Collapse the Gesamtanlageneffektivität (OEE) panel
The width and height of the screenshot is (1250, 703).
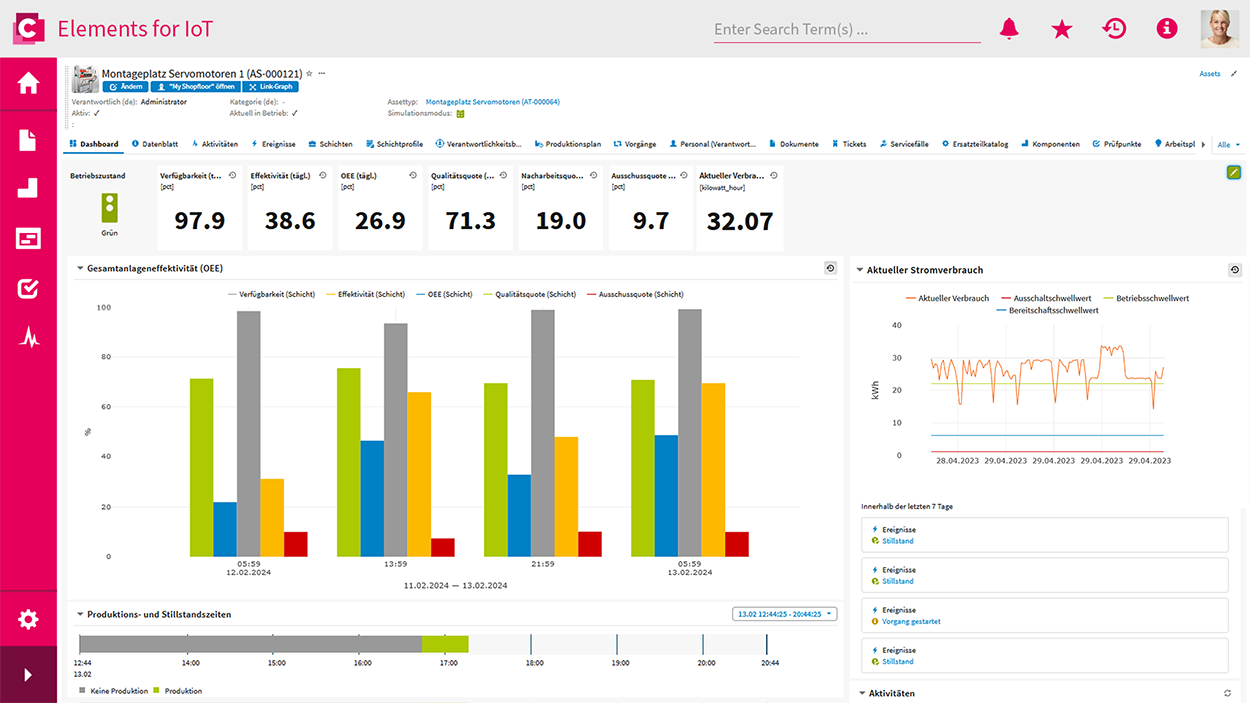[80, 269]
